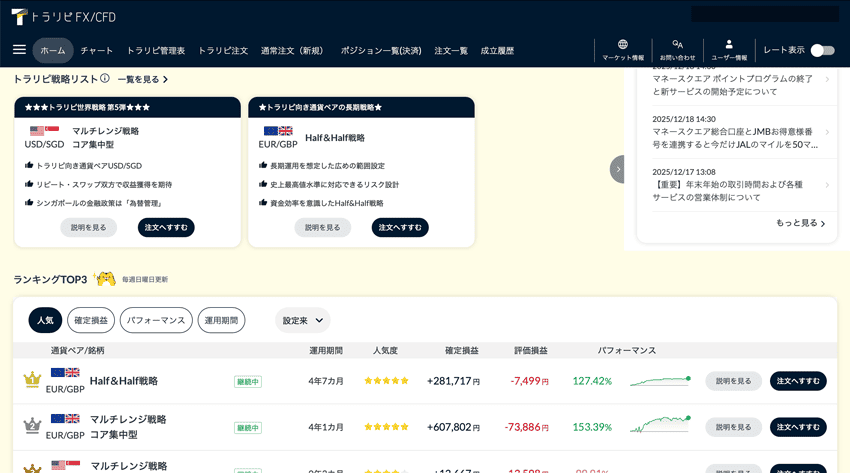Open 年末年始の取引時間 news chevron
The image size is (850, 473).
click(827, 185)
